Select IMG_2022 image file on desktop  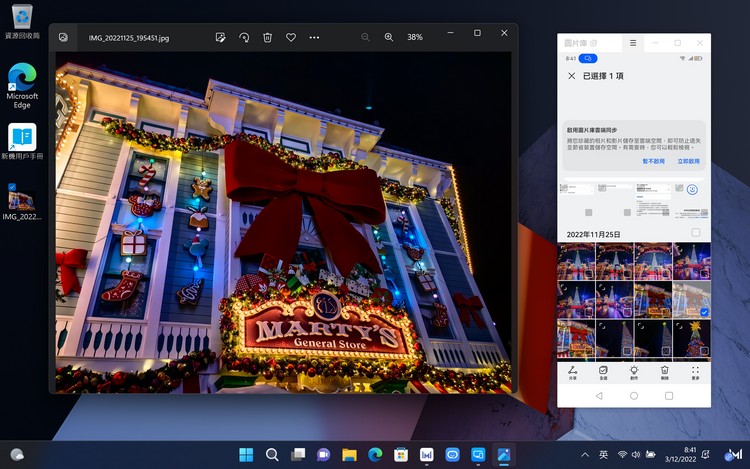pos(22,202)
